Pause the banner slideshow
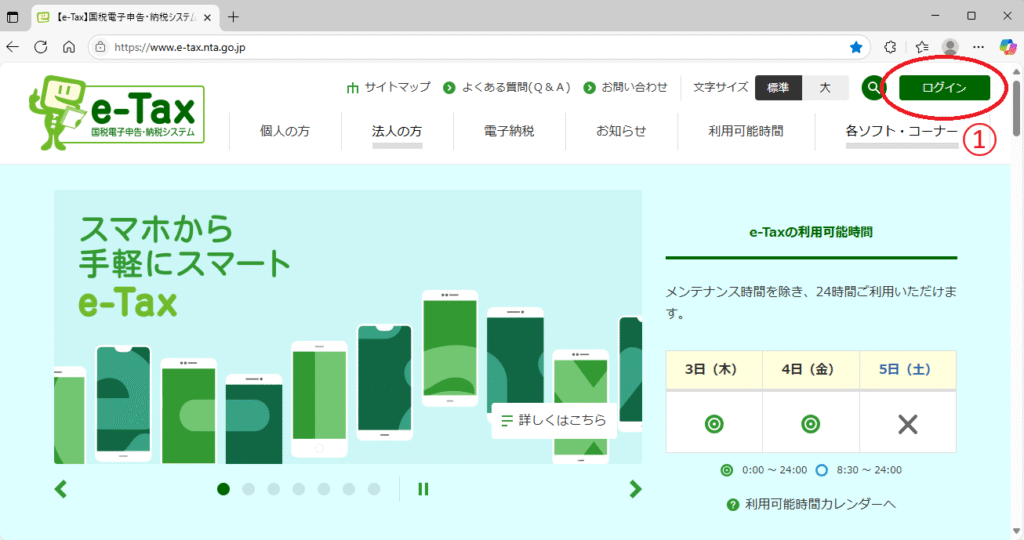1024x540 pixels. (x=423, y=489)
